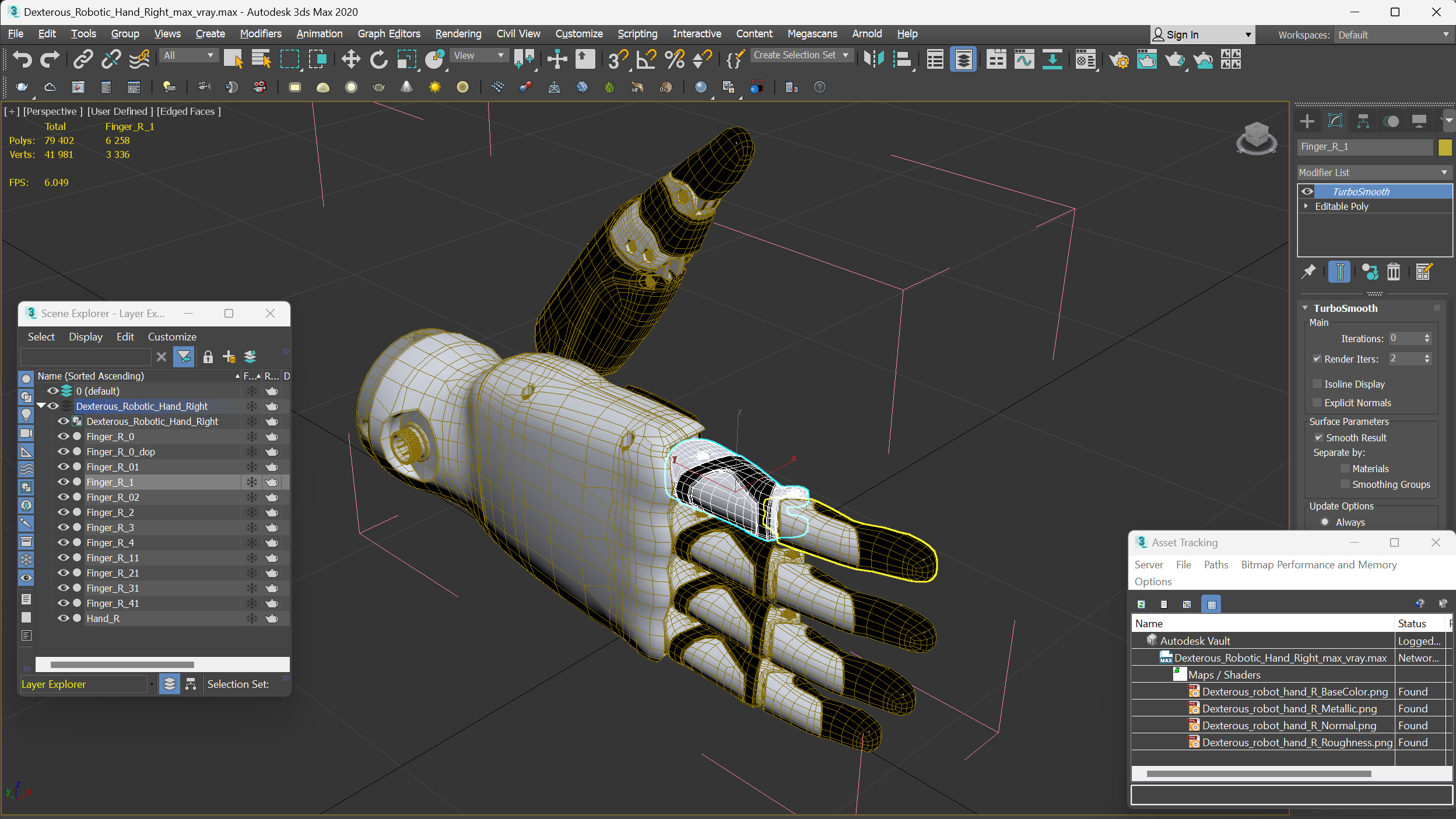Toggle Smooth Result checkbox
The width and height of the screenshot is (1456, 819).
coord(1319,438)
